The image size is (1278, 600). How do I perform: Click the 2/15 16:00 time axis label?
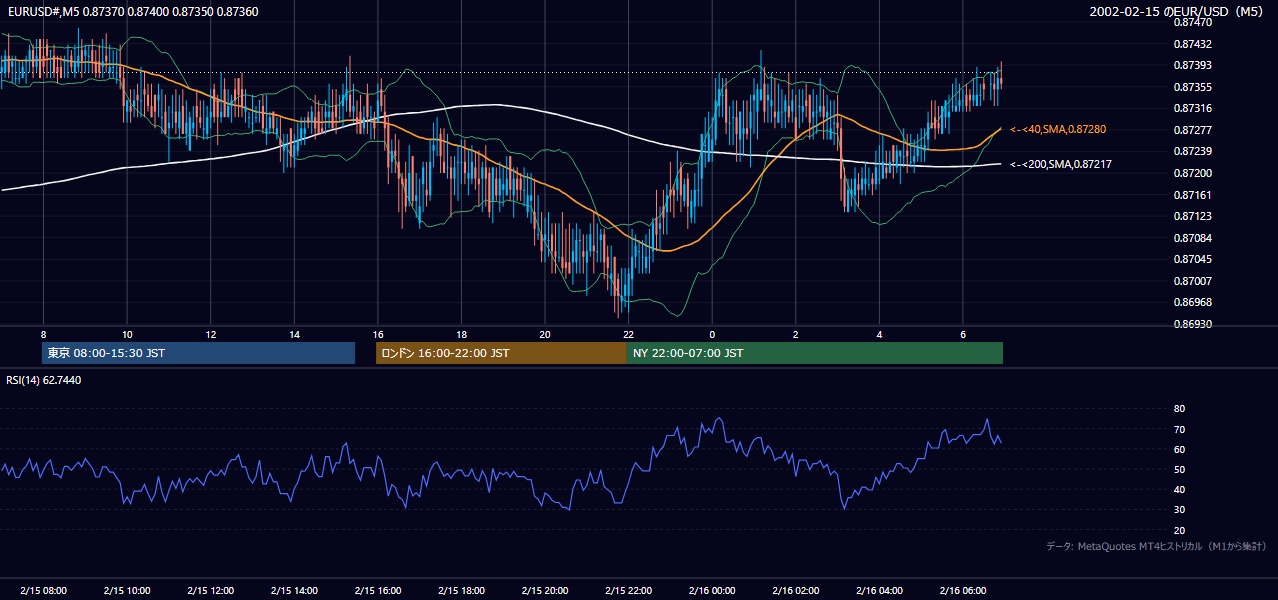(377, 591)
